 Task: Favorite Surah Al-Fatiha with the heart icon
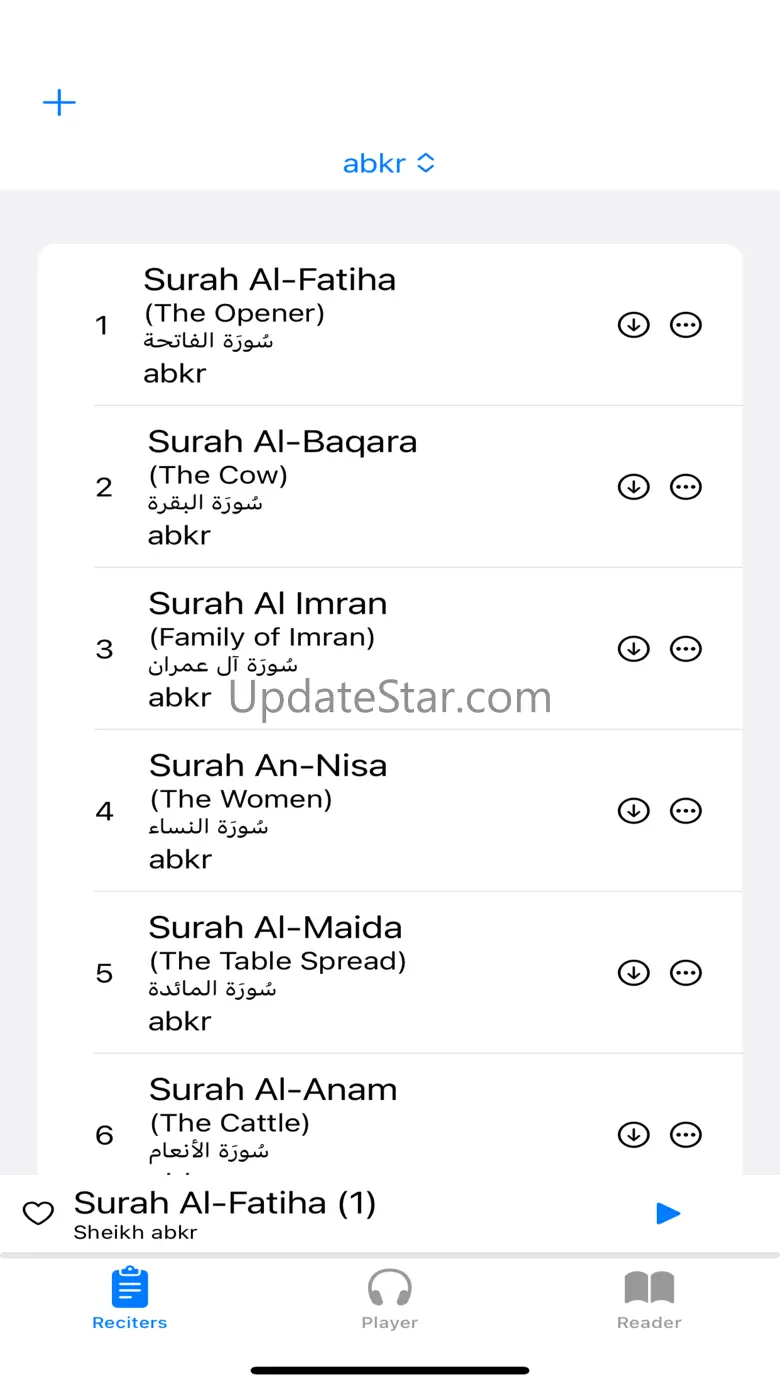(38, 1214)
